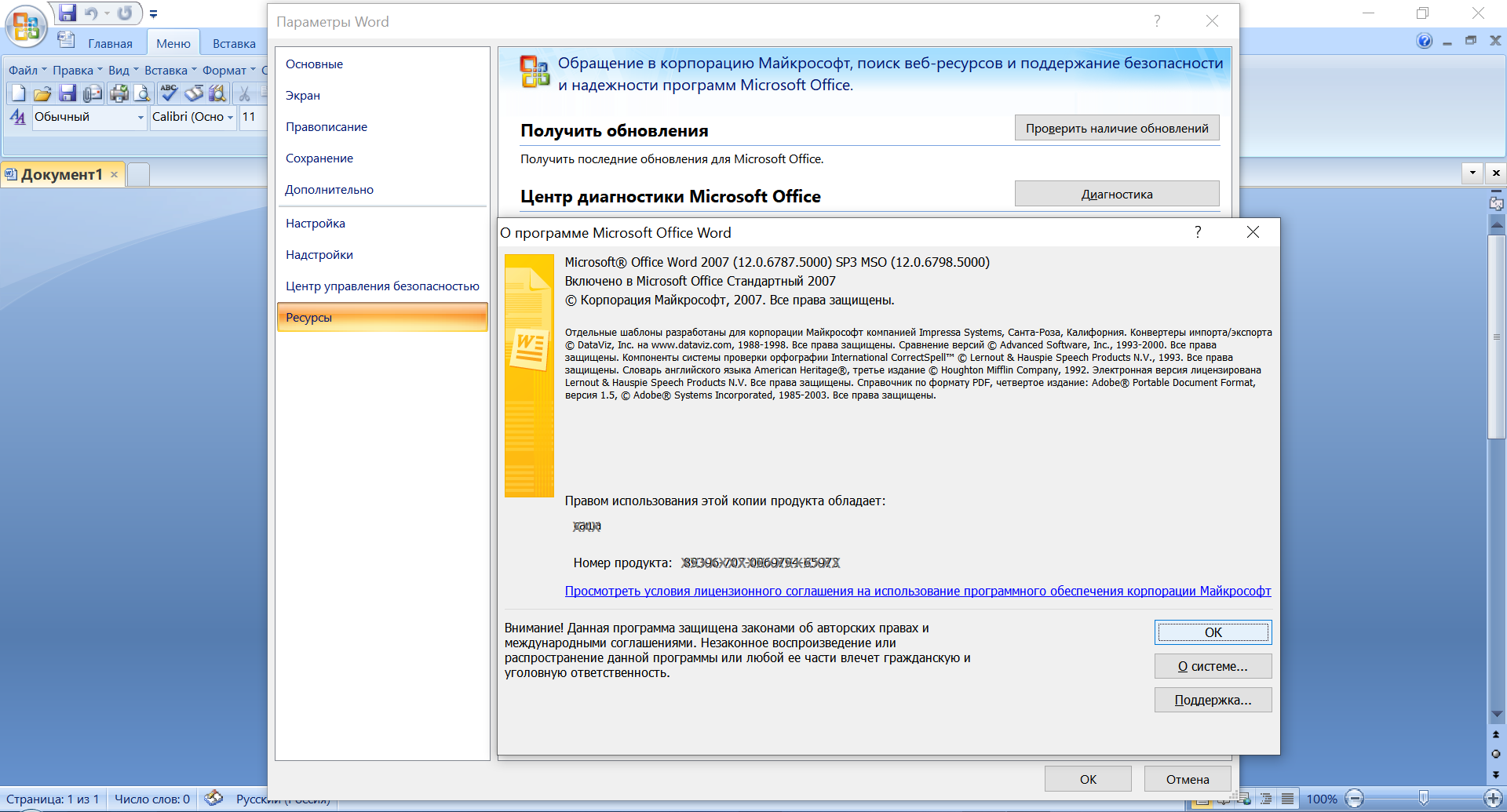Click Отмена in Параметры Word dialog
The height and width of the screenshot is (812, 1507).
coord(1188,779)
